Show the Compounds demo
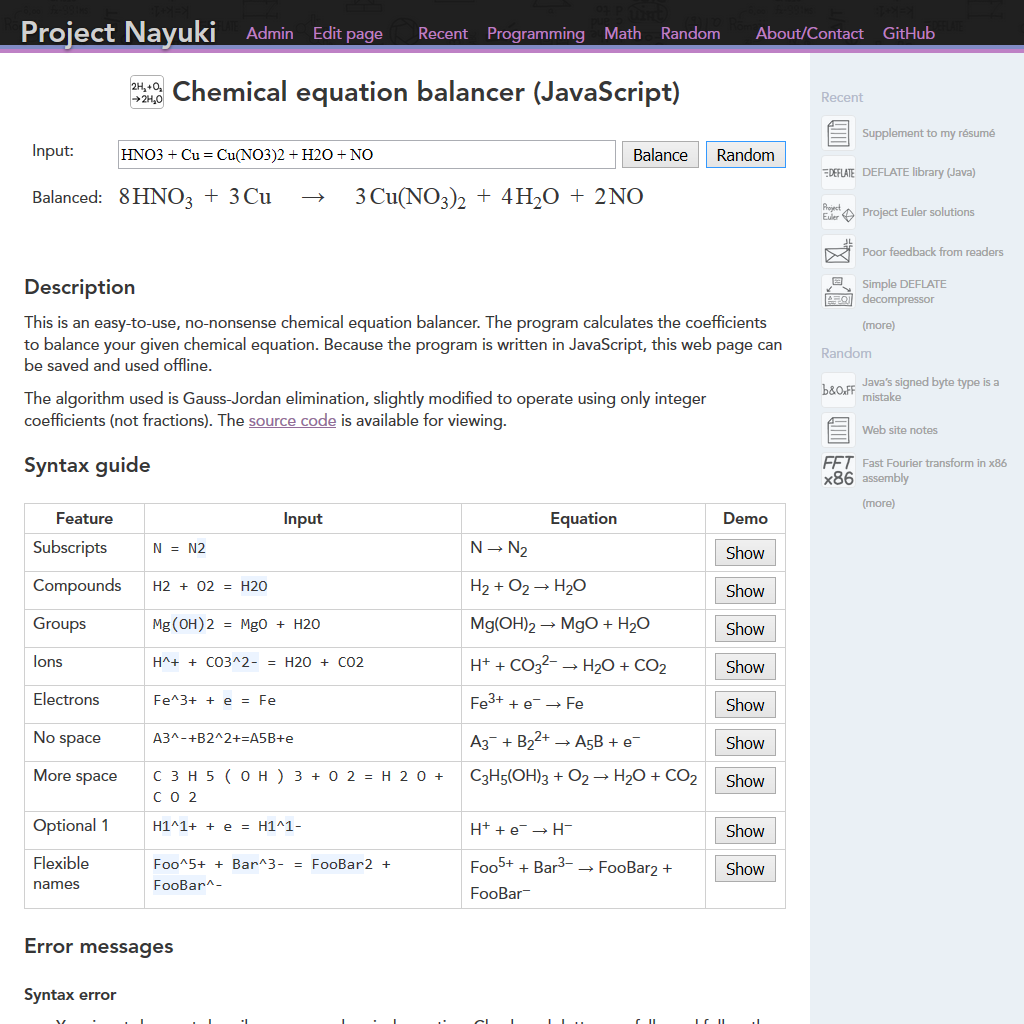Image resolution: width=1024 pixels, height=1024 pixels. point(745,591)
